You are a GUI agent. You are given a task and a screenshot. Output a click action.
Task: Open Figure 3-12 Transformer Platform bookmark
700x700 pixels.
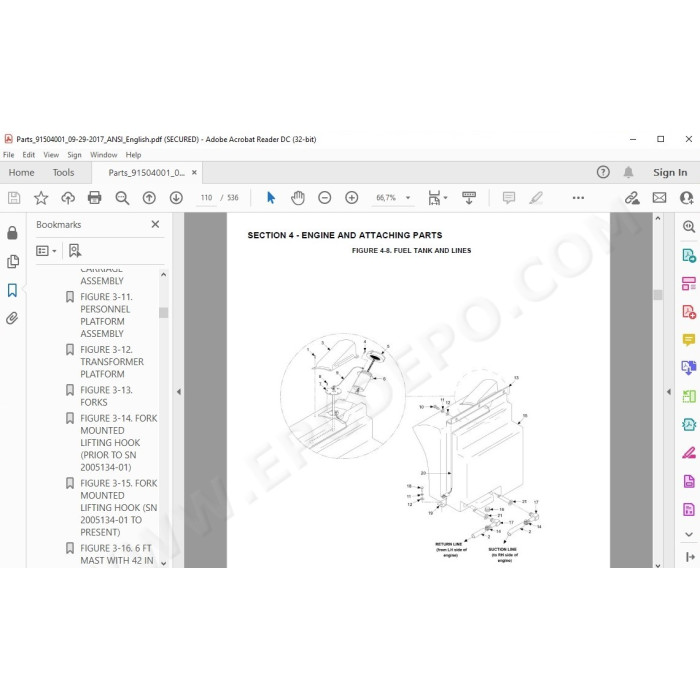(x=112, y=362)
